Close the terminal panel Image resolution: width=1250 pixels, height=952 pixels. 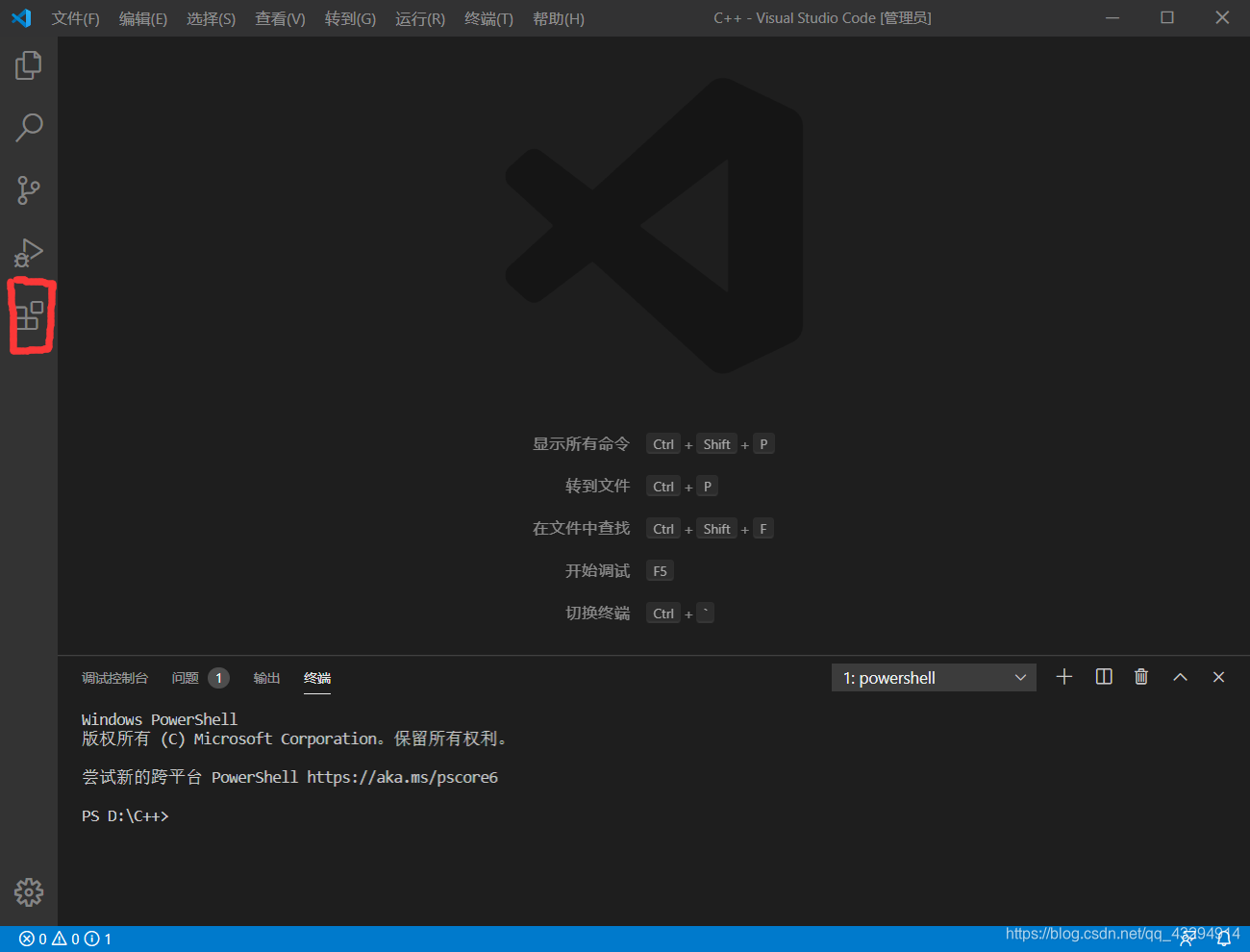coord(1218,677)
